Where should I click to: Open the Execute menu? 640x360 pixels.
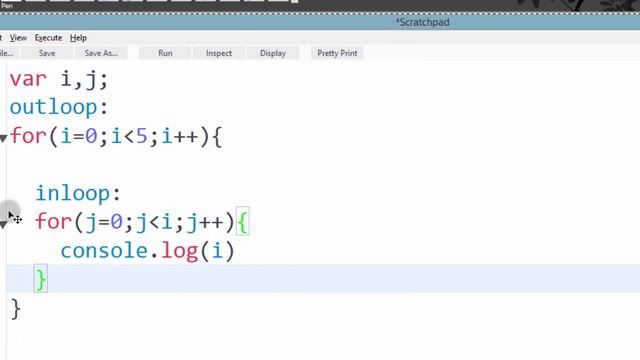click(x=48, y=38)
